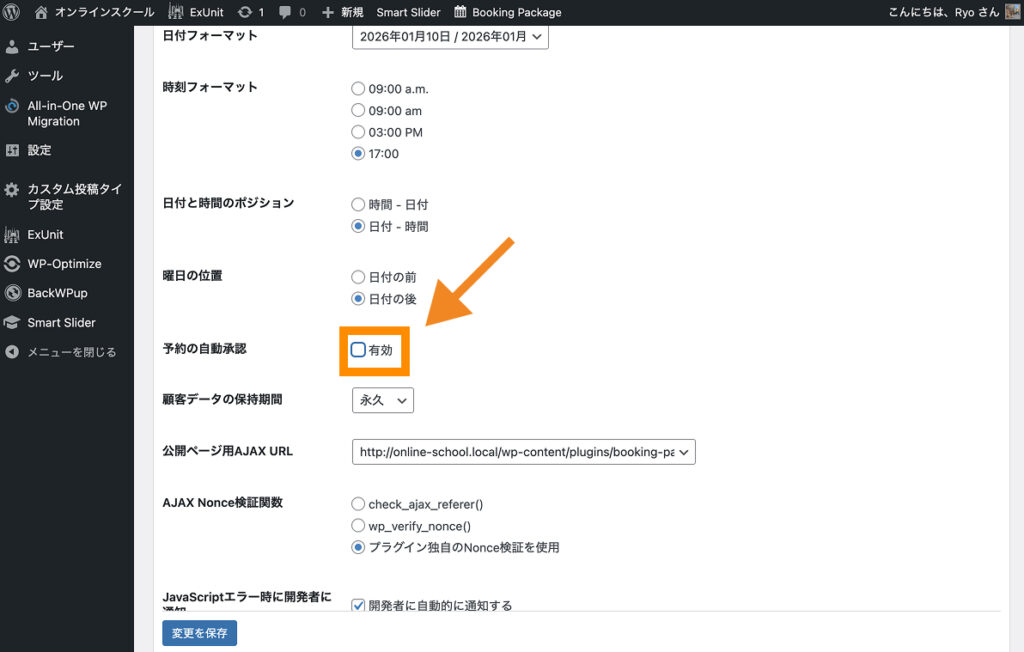Click the updates refresh icon
Image resolution: width=1024 pixels, height=652 pixels.
[245, 12]
